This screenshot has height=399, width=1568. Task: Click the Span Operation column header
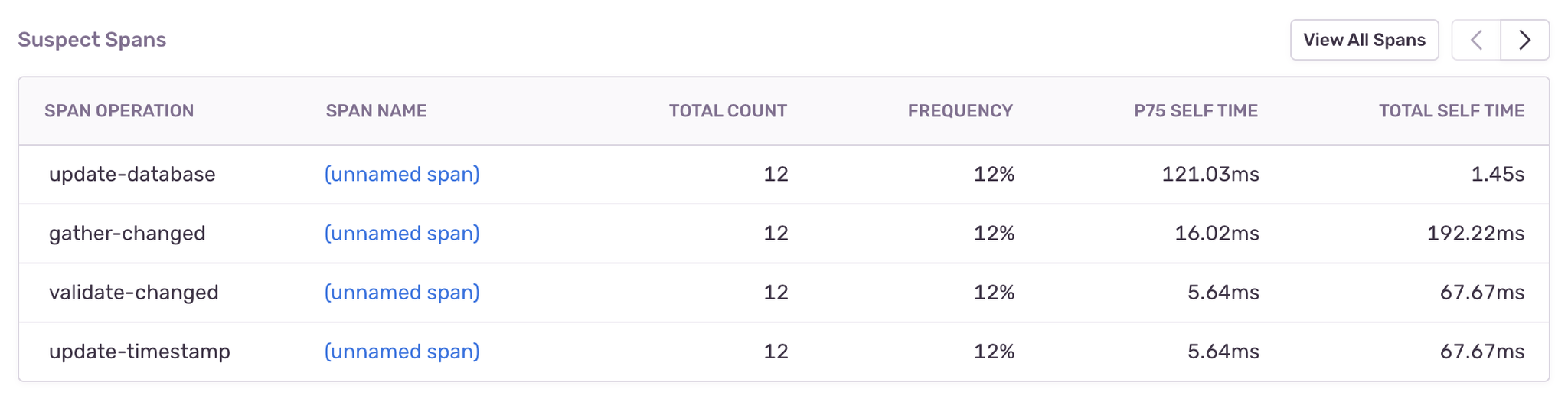click(x=119, y=111)
